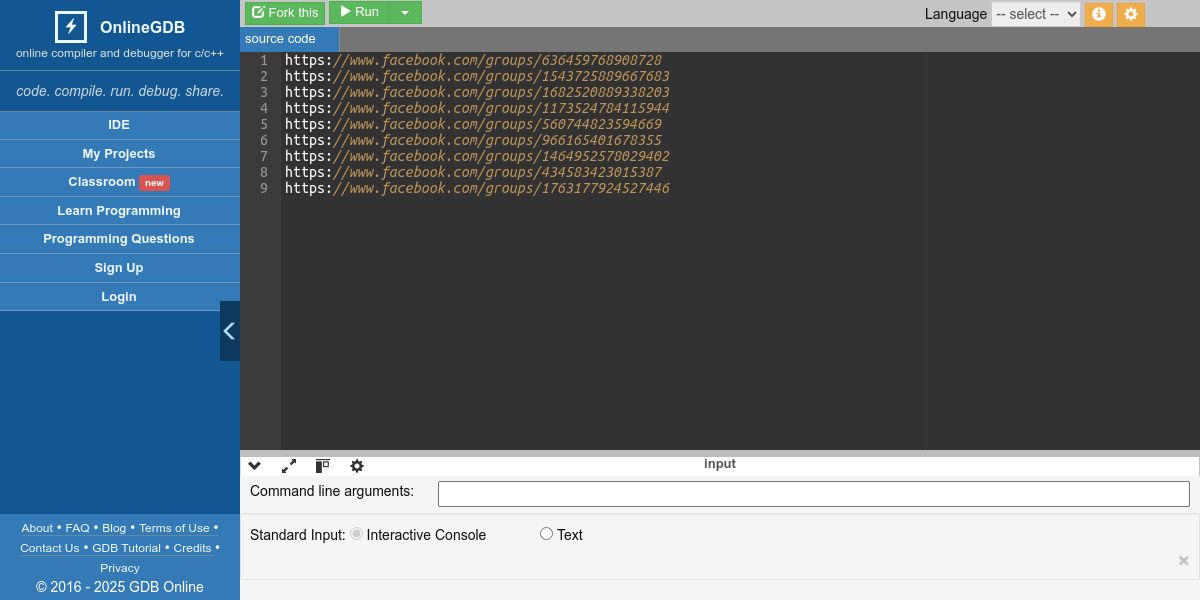1200x600 pixels.
Task: Click URL ending 434583423015387 on line 8
Action: (x=473, y=172)
